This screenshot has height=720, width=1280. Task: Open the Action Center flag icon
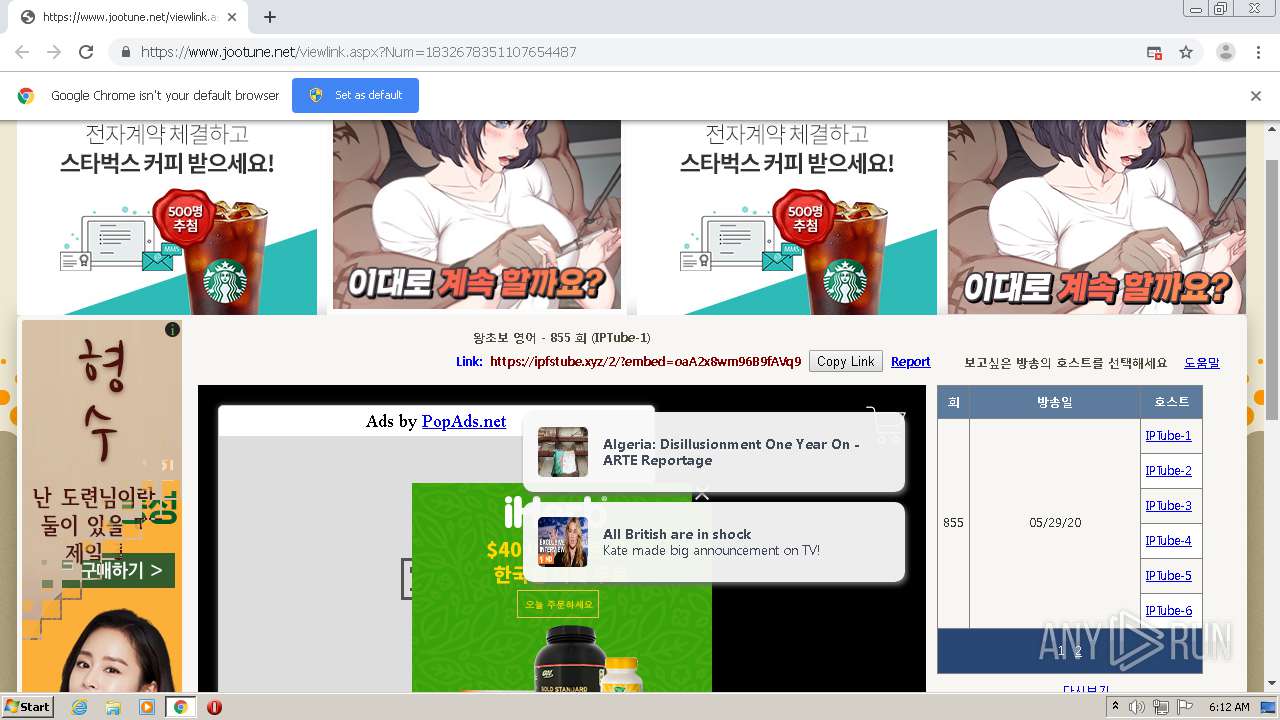(1185, 707)
